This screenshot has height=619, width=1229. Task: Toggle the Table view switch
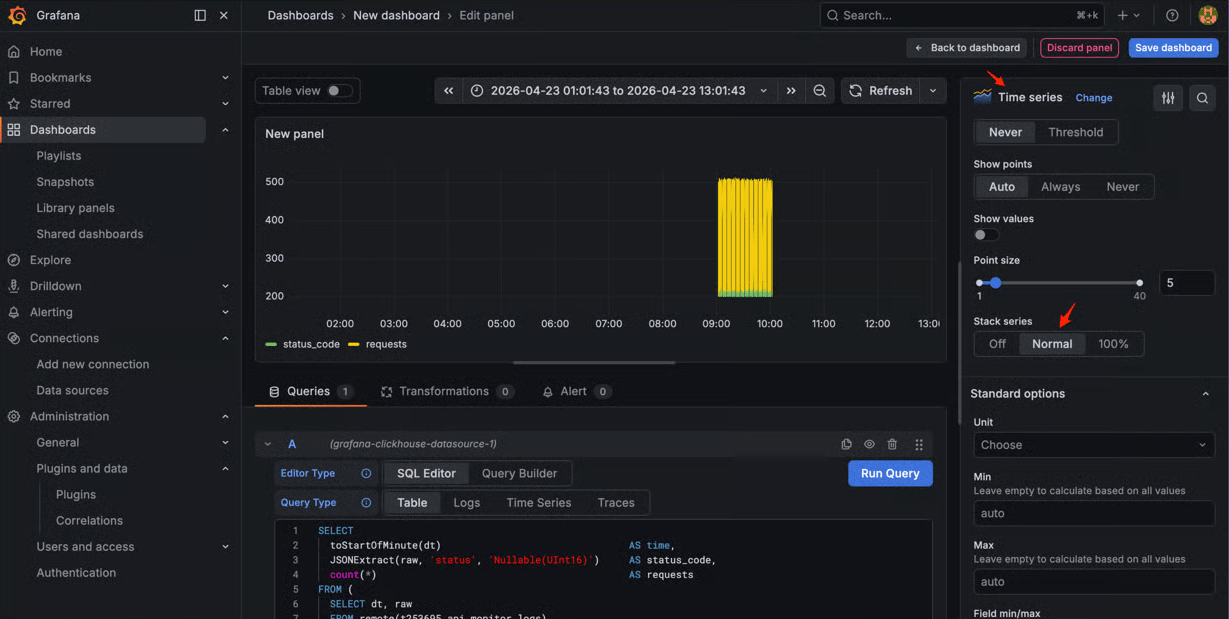click(339, 91)
